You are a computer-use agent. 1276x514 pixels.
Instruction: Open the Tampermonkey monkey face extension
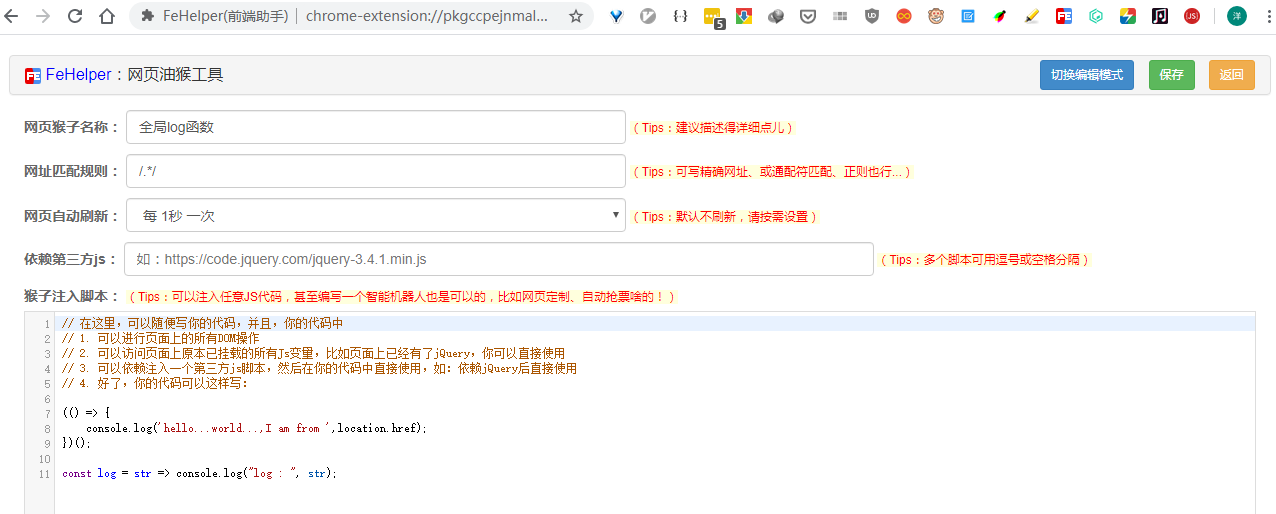click(x=936, y=16)
